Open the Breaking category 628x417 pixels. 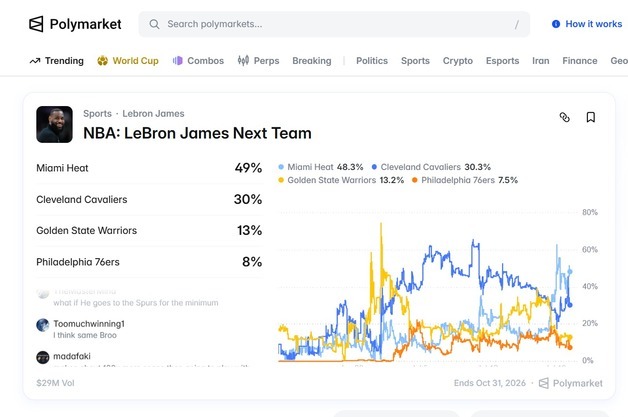click(312, 60)
